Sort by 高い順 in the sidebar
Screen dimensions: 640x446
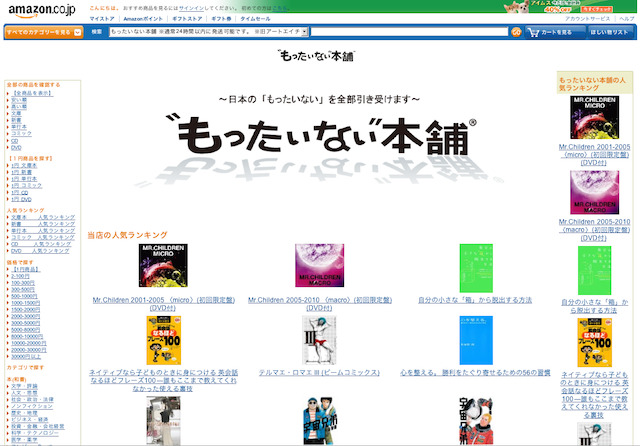(x=19, y=107)
